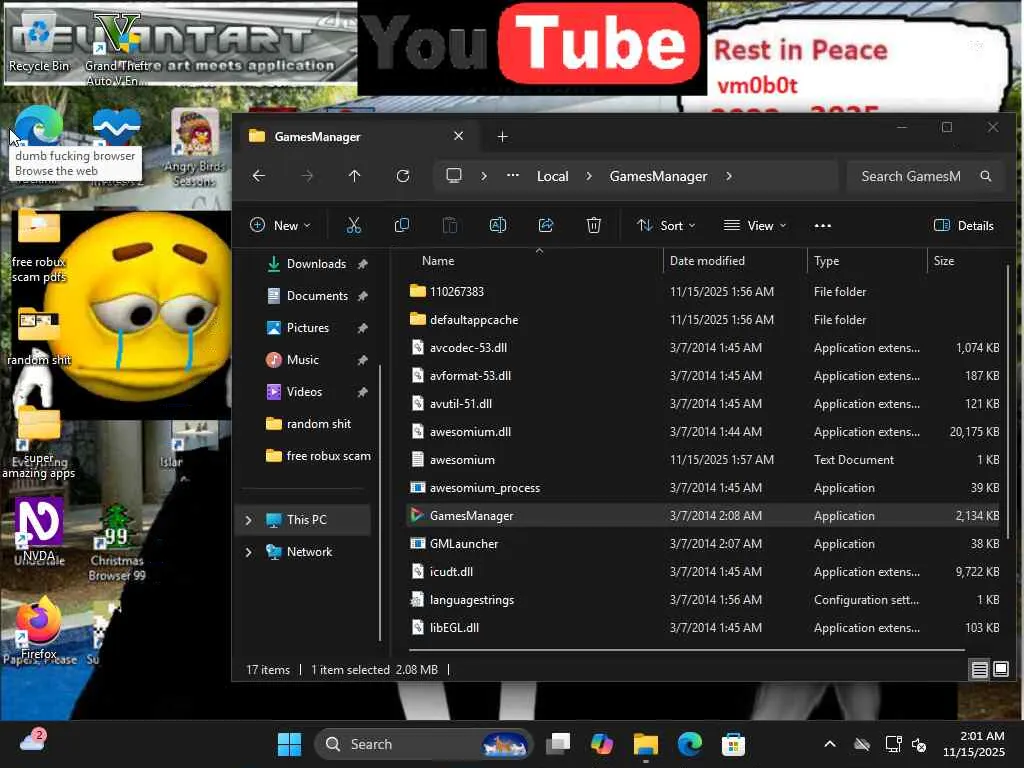
Task: Expand the This PC tree node
Action: tap(248, 520)
